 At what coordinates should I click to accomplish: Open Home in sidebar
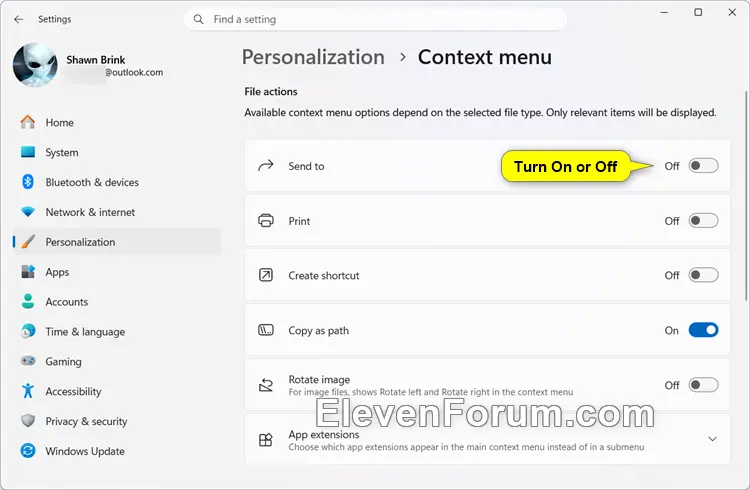tap(117, 122)
